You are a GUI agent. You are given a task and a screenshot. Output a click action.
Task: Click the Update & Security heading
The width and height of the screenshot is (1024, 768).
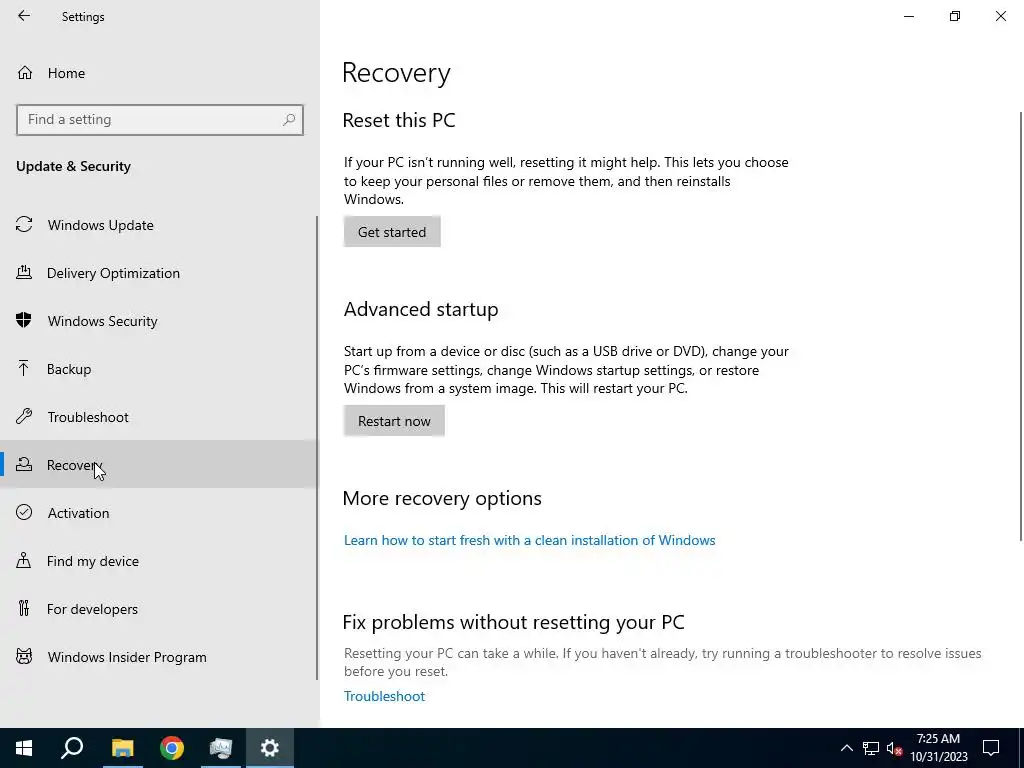click(x=73, y=166)
